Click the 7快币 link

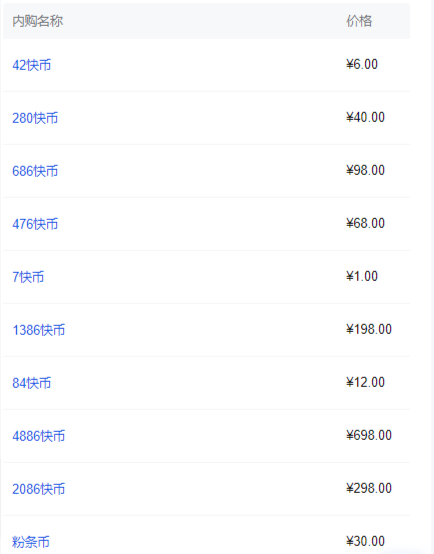click(x=28, y=277)
